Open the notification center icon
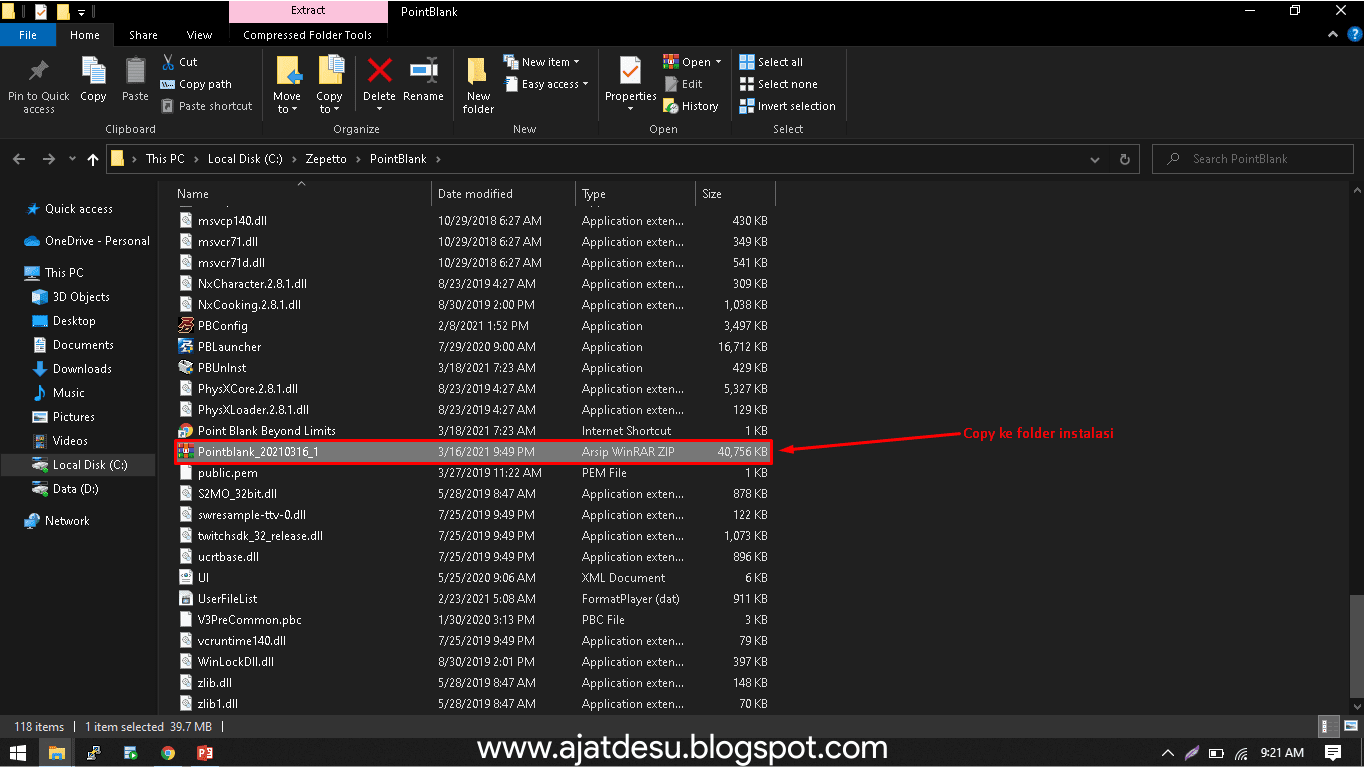Viewport: 1365px width, 767px height. tap(1333, 752)
